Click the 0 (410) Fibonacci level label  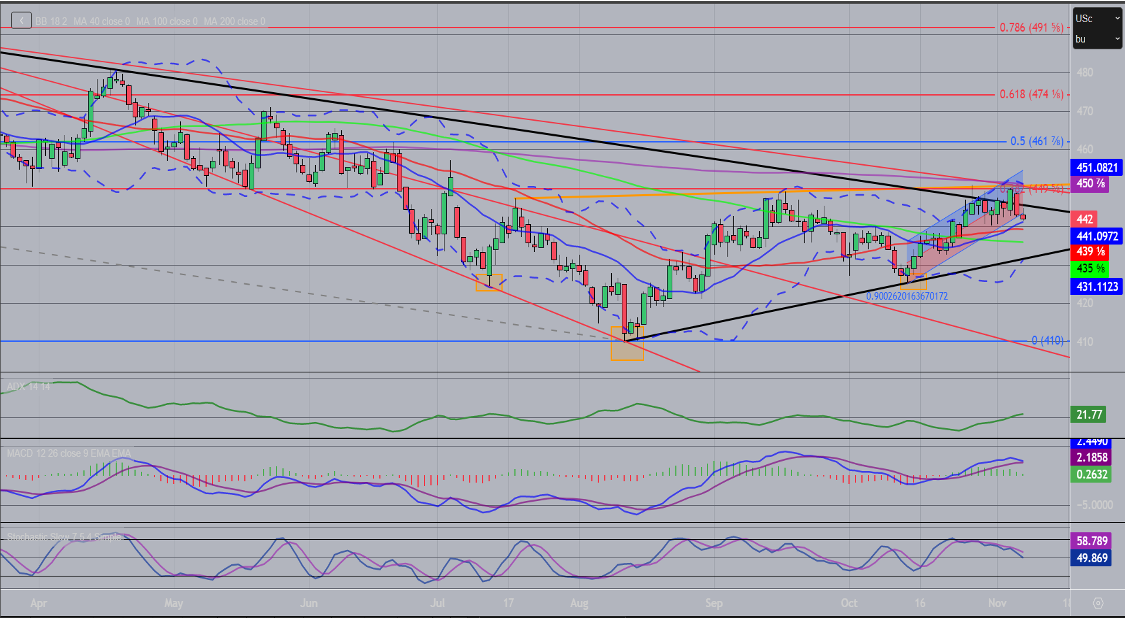coord(1046,341)
